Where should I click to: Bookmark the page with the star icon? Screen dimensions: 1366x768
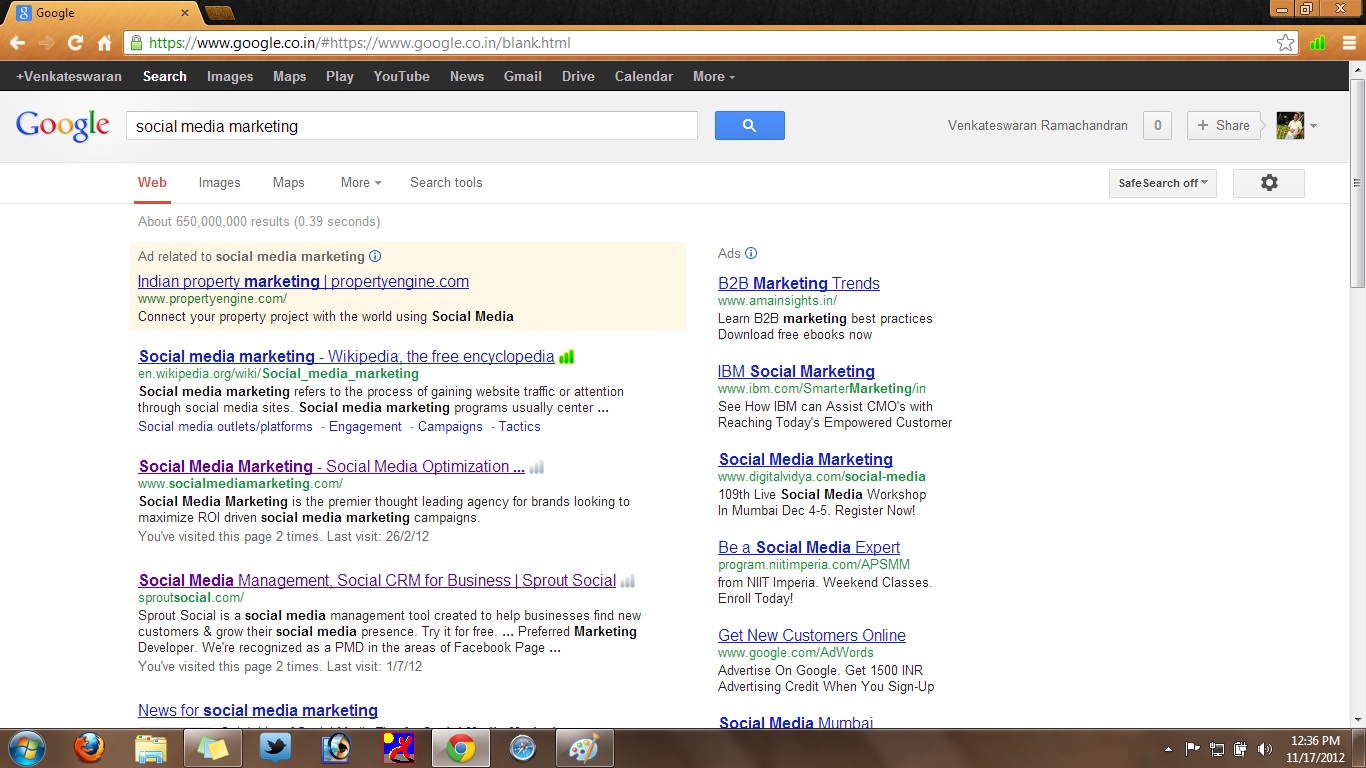coord(1287,43)
